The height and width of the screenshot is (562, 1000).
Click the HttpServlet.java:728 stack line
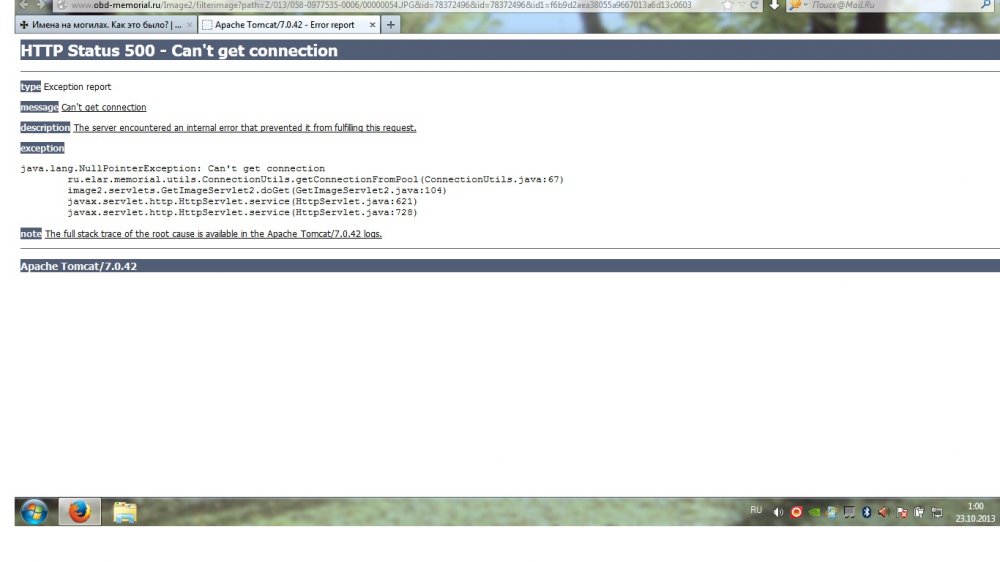242,212
